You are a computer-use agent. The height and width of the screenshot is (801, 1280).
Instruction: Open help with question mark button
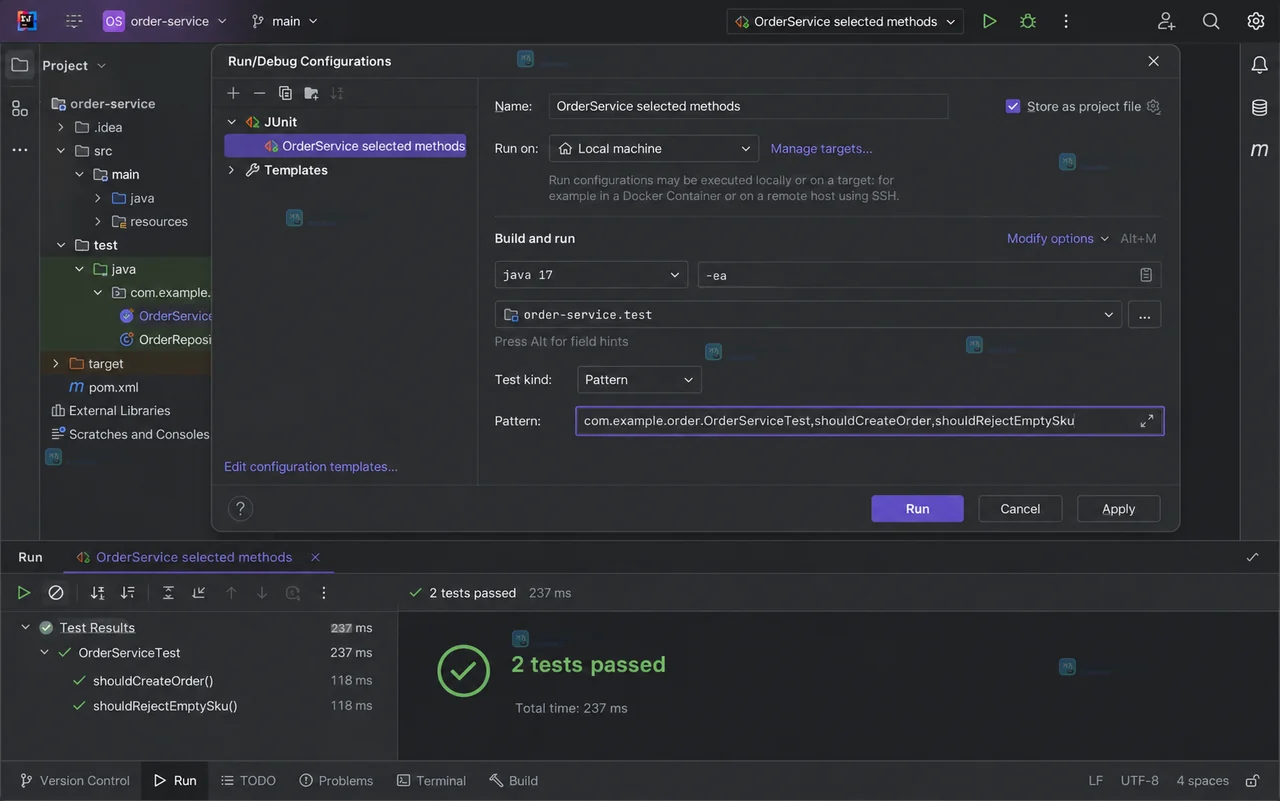(x=240, y=508)
